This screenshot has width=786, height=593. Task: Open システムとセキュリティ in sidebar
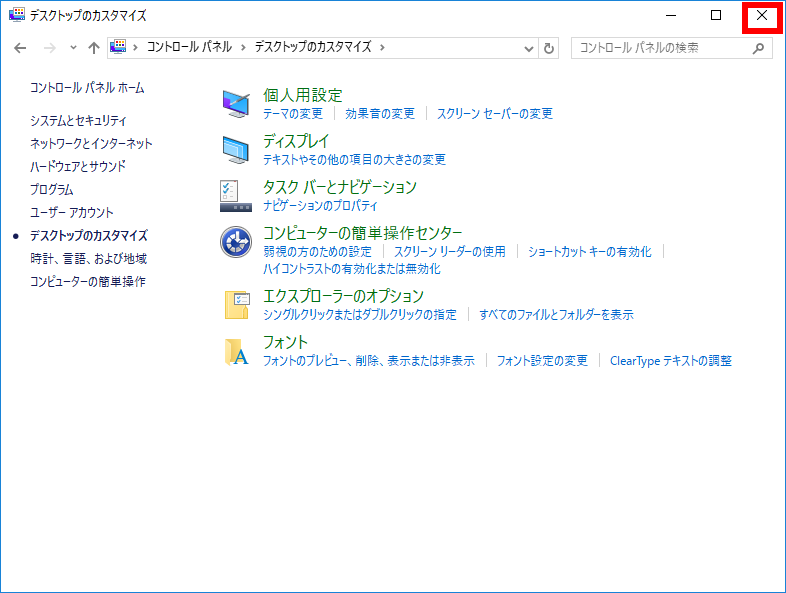coord(78,120)
